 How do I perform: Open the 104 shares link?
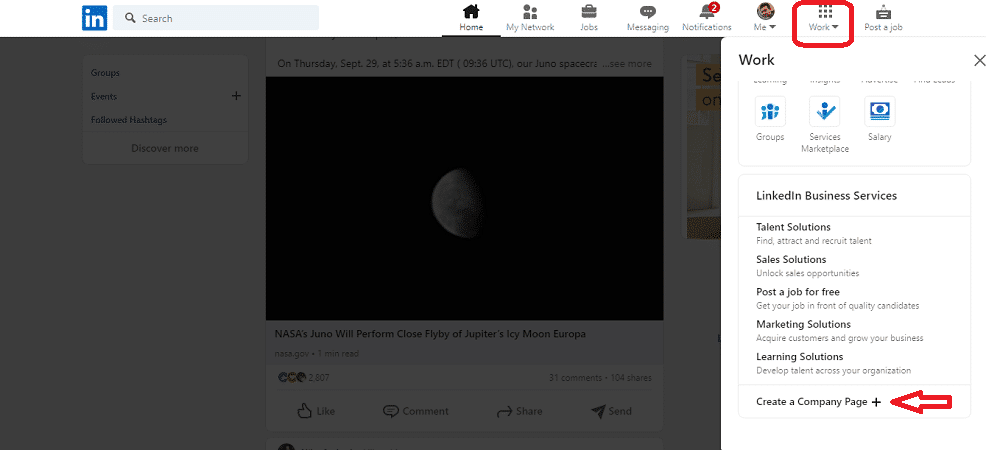pos(630,378)
